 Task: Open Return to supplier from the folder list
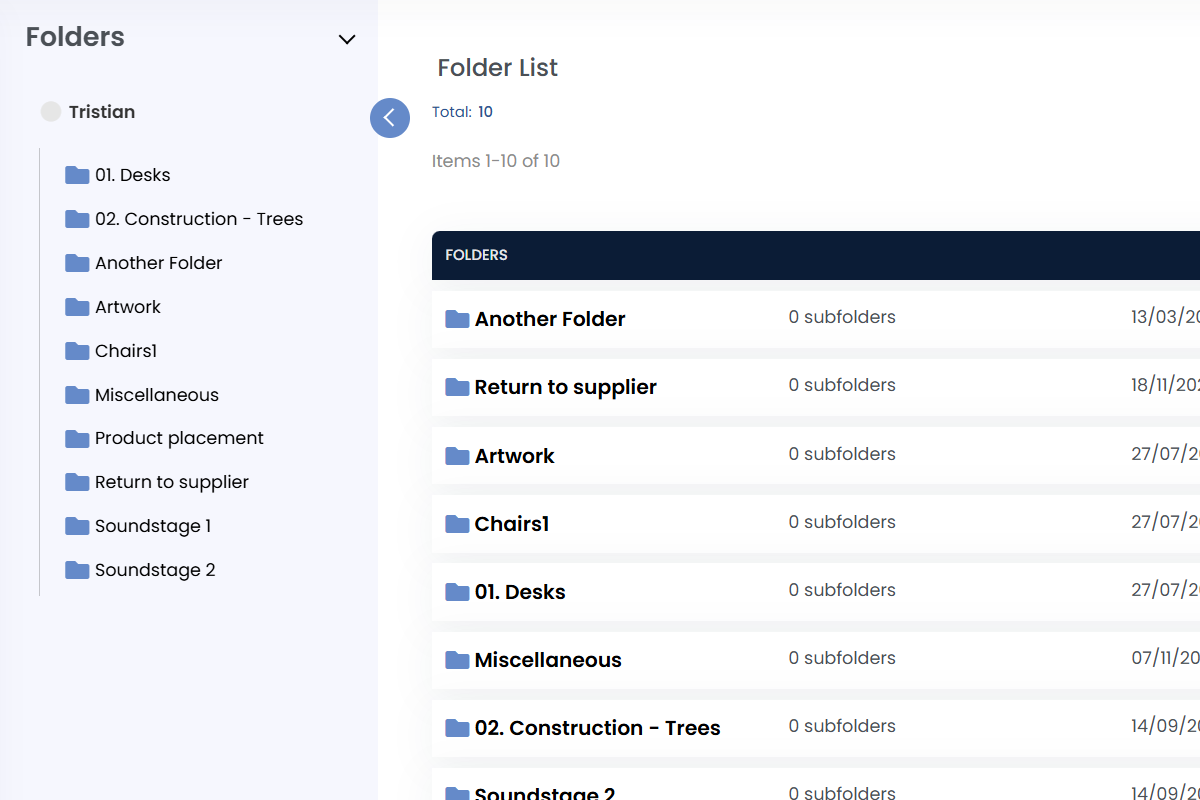pyautogui.click(x=566, y=387)
